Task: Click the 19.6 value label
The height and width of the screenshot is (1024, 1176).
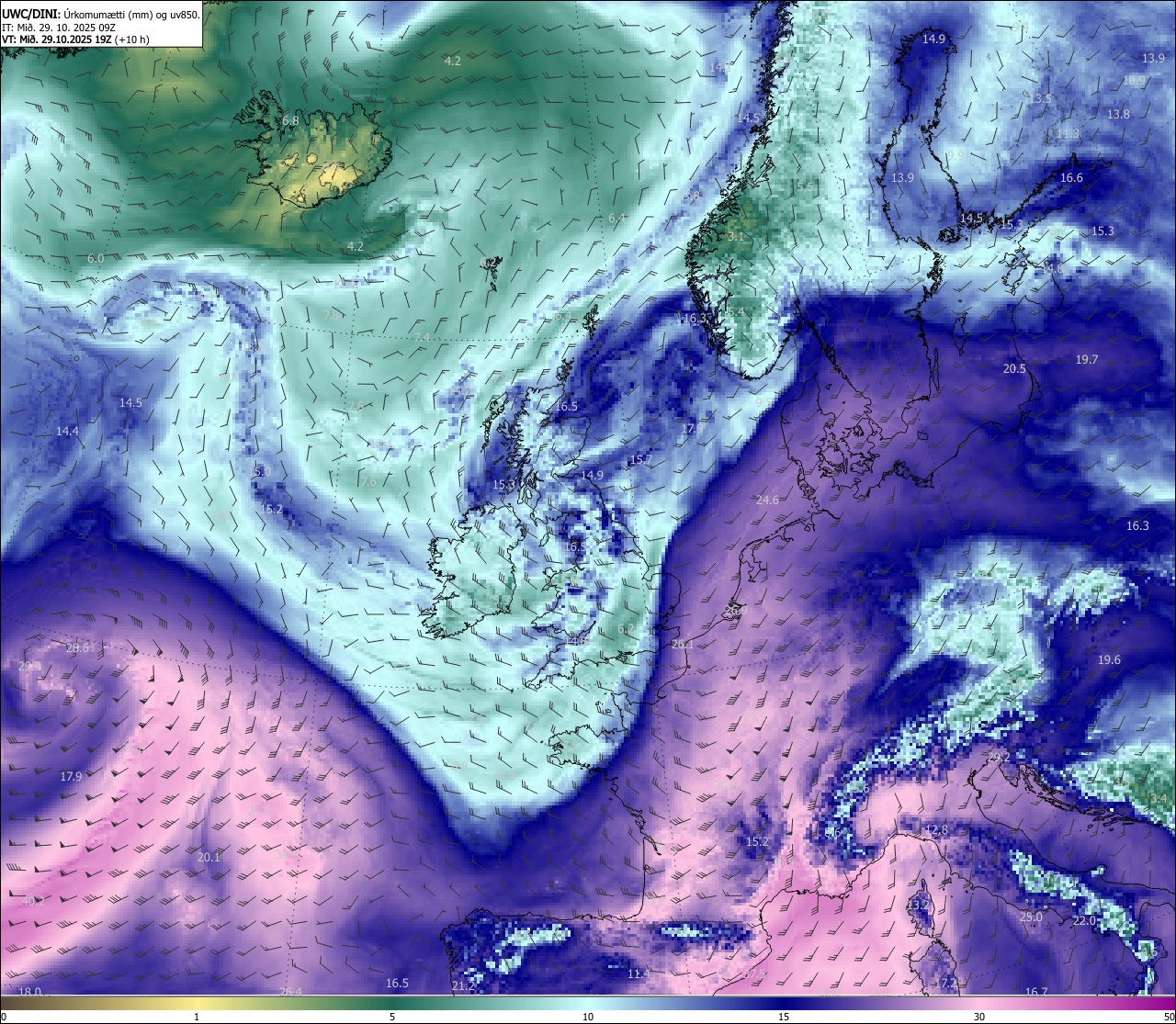Action: tap(1109, 660)
